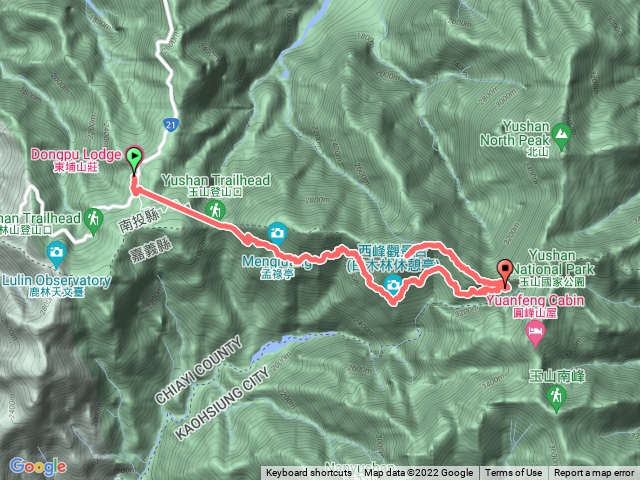Click the Yushan North Peak mountain icon
Screen dimensions: 640x480
pyautogui.click(x=562, y=135)
